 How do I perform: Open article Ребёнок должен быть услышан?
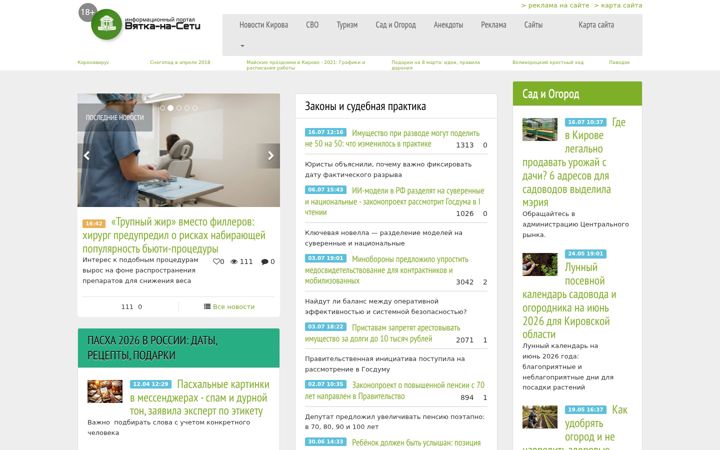tap(416, 443)
